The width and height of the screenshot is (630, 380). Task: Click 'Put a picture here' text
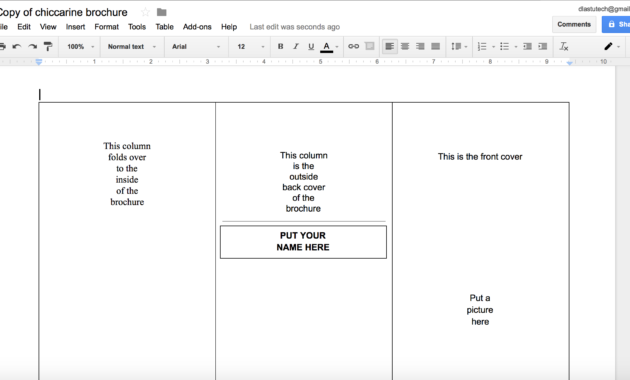480,310
